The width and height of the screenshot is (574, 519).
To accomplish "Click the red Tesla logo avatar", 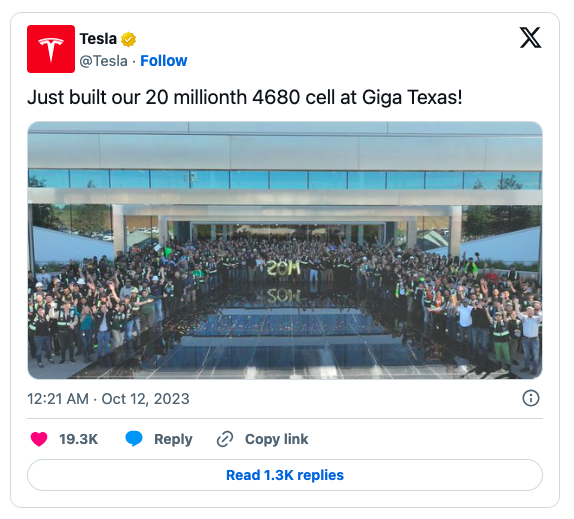I will point(51,49).
